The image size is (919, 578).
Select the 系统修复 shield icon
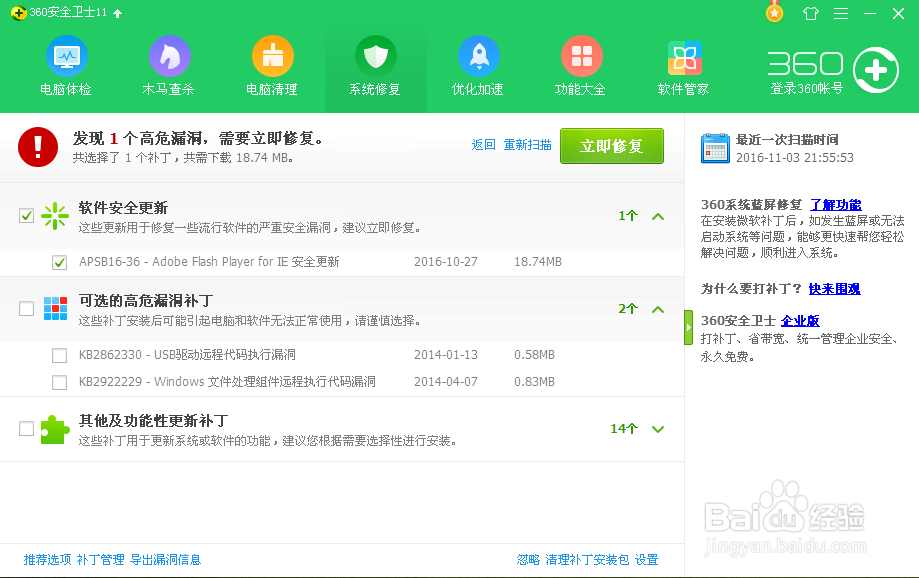tap(376, 56)
